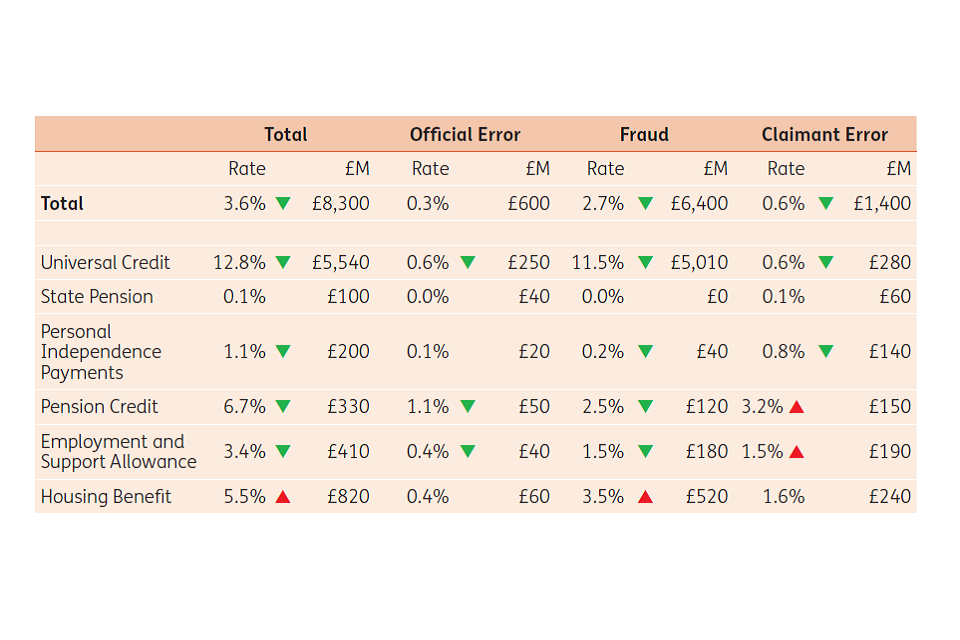The image size is (960, 640).
Task: Click the green arrow next to 0.8% rate
Action: coord(825,351)
